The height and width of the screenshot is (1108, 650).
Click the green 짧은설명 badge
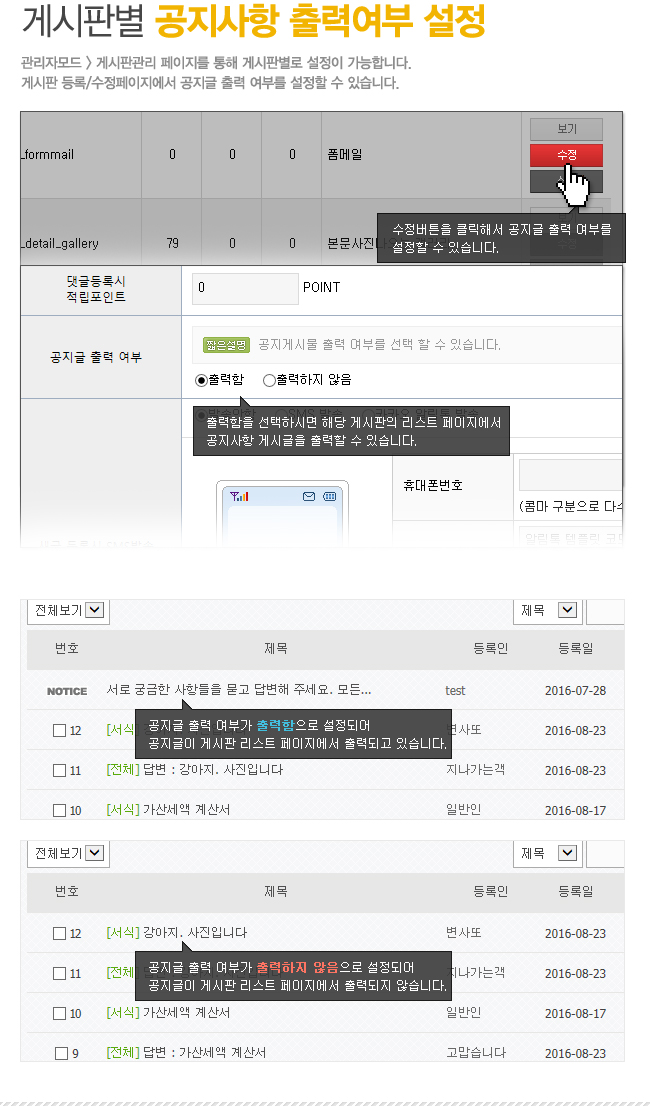pyautogui.click(x=226, y=345)
